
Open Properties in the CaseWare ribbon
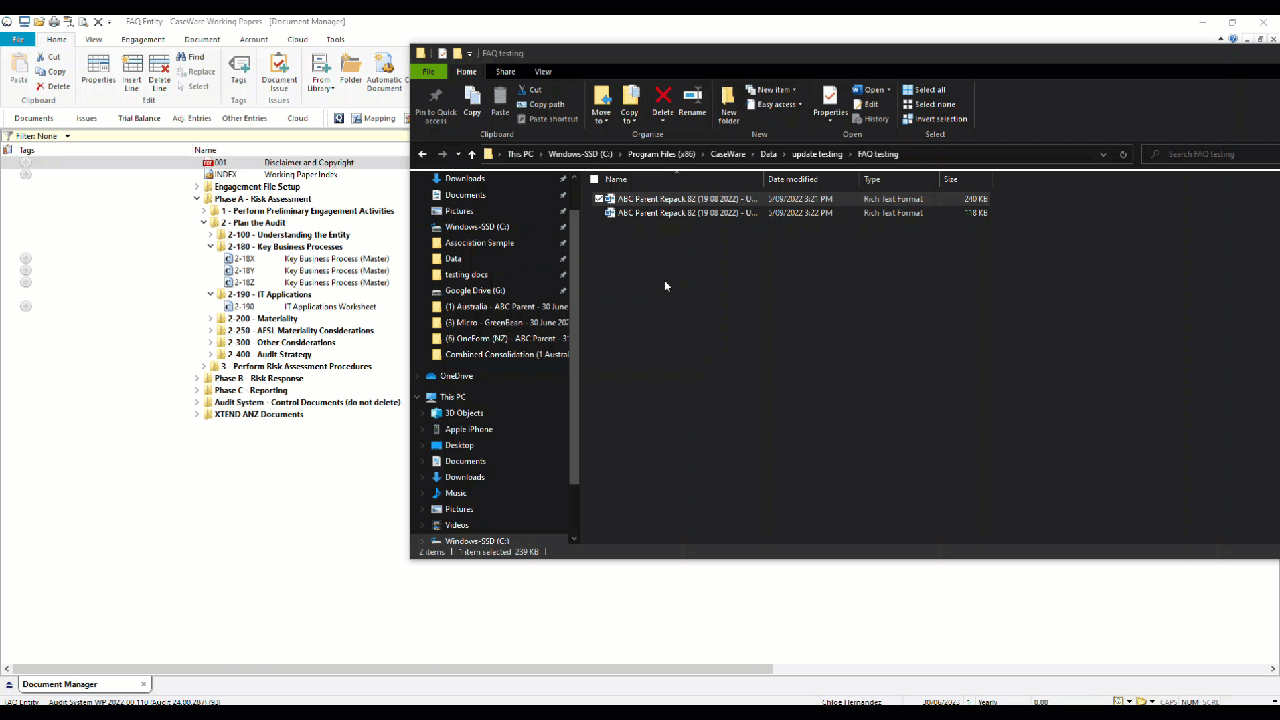click(98, 70)
